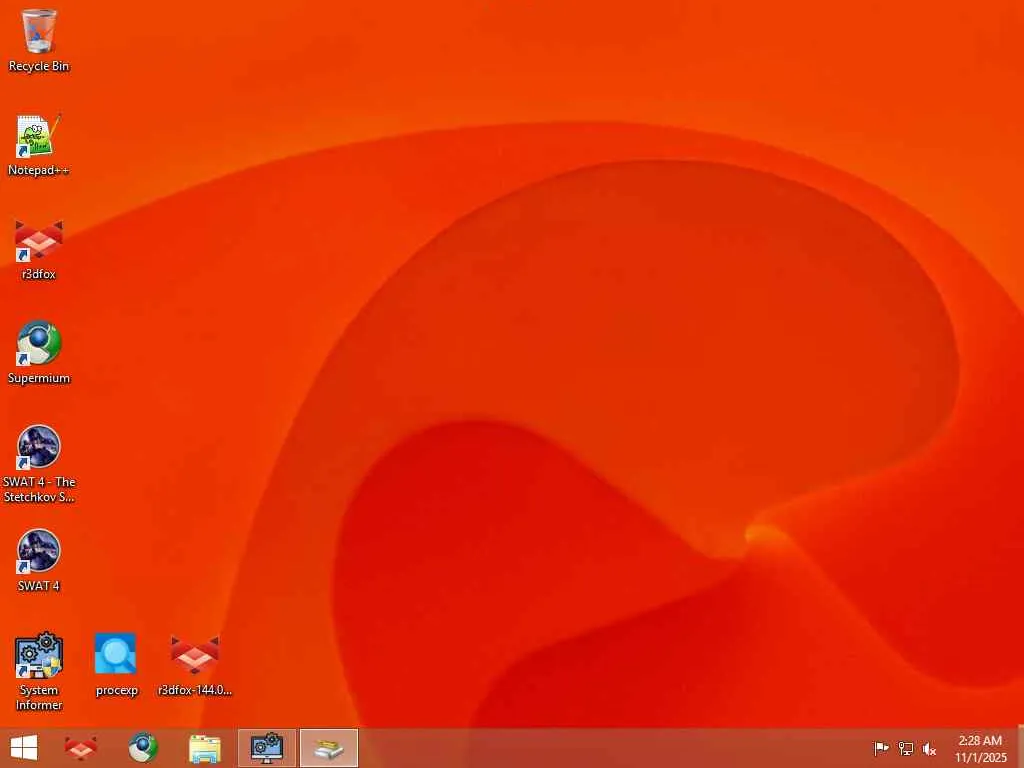Open the network icon in system tray

coord(906,748)
